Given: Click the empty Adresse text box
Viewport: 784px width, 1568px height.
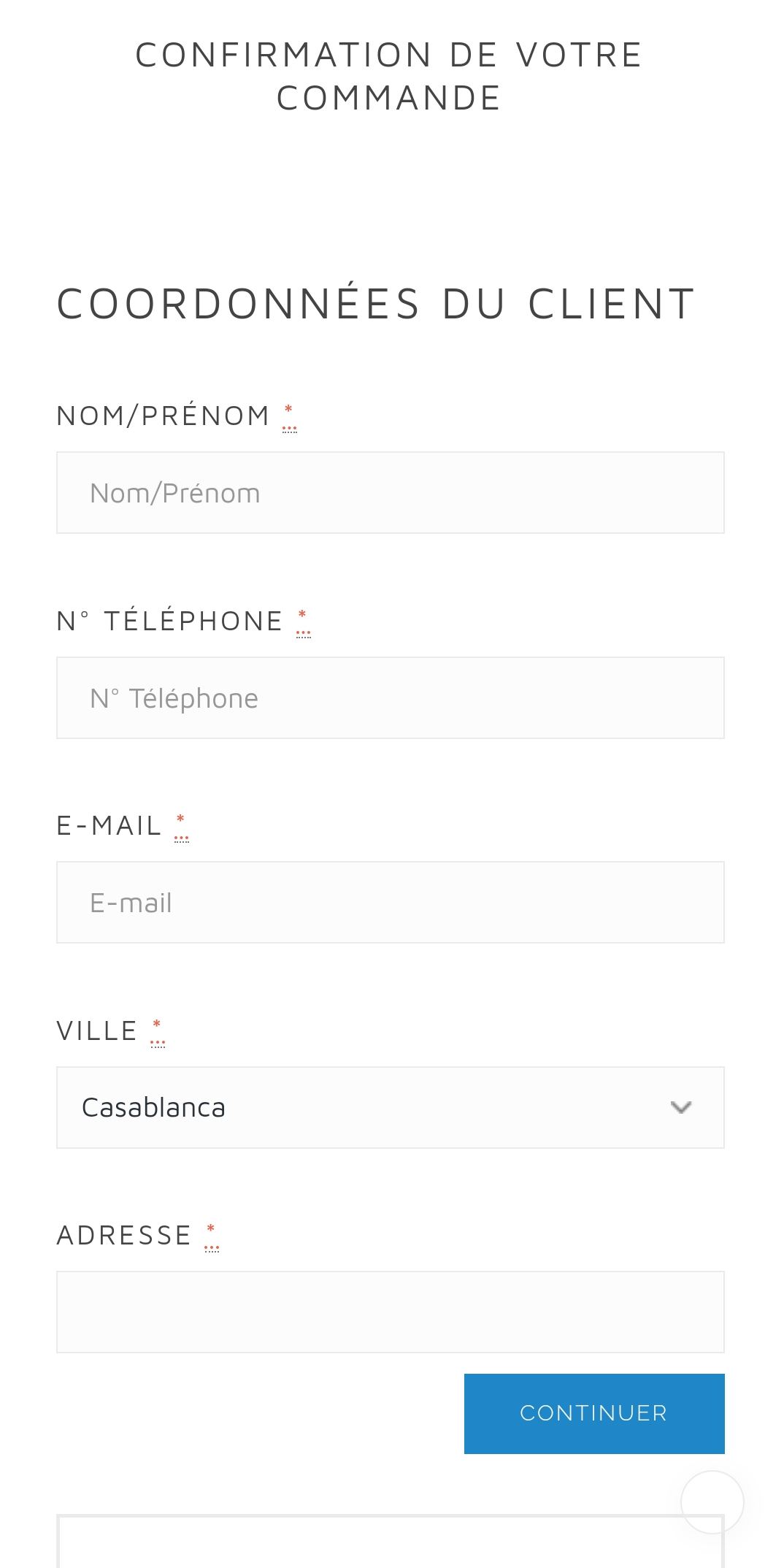Looking at the screenshot, I should click(391, 1312).
